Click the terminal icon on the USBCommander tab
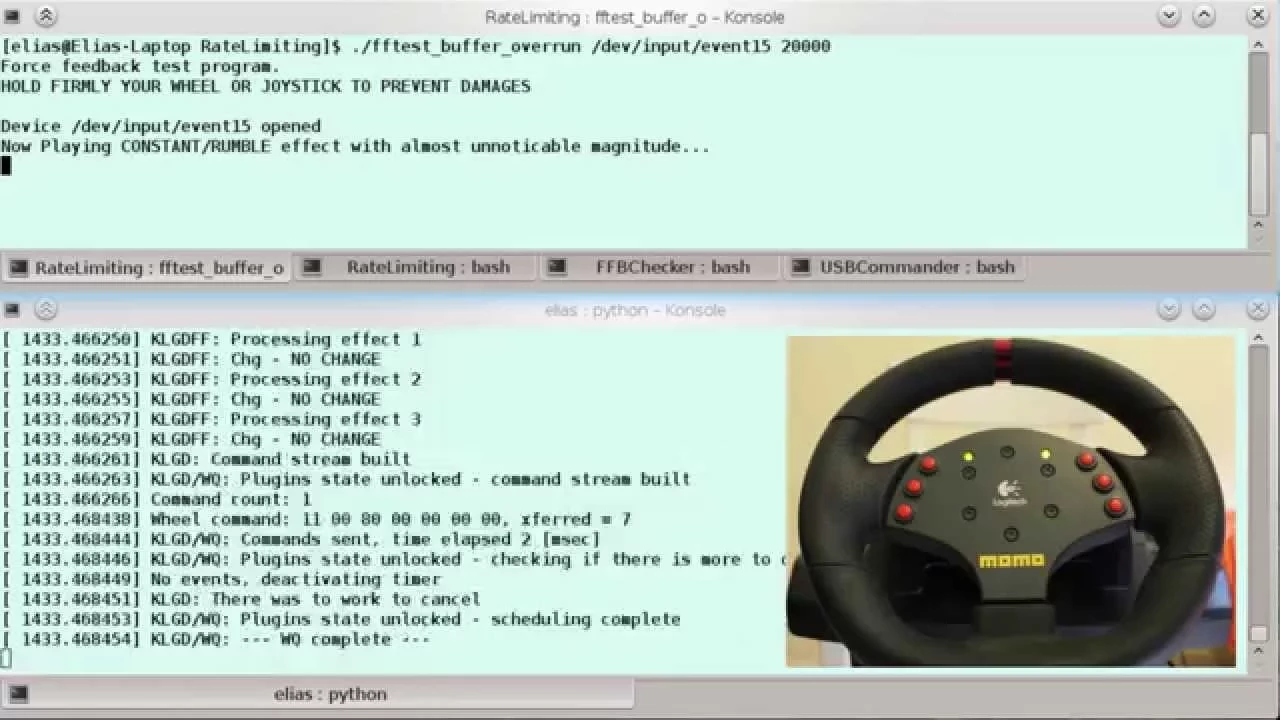 click(x=800, y=267)
